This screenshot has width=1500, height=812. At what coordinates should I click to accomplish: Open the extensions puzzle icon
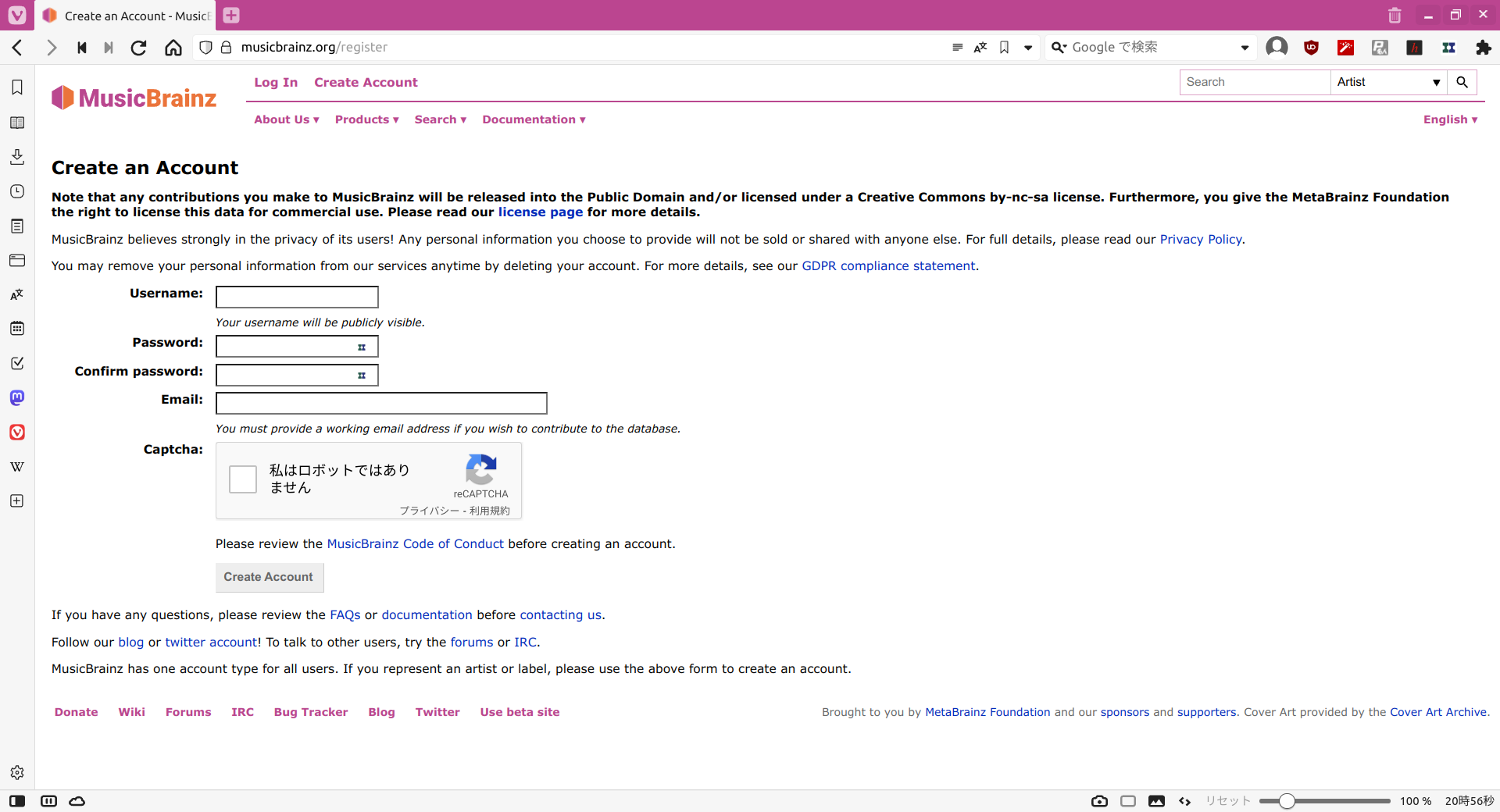pyautogui.click(x=1483, y=48)
